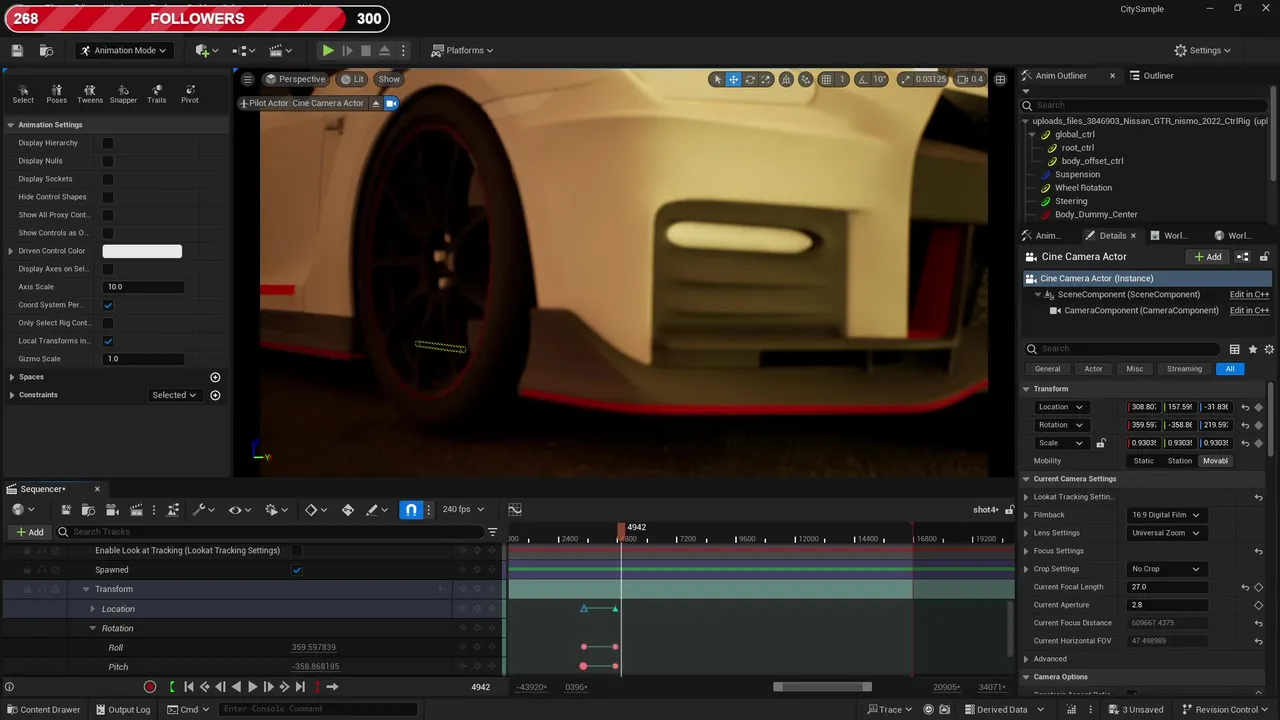Click the Snapper tool icon
Image resolution: width=1280 pixels, height=720 pixels.
[123, 94]
